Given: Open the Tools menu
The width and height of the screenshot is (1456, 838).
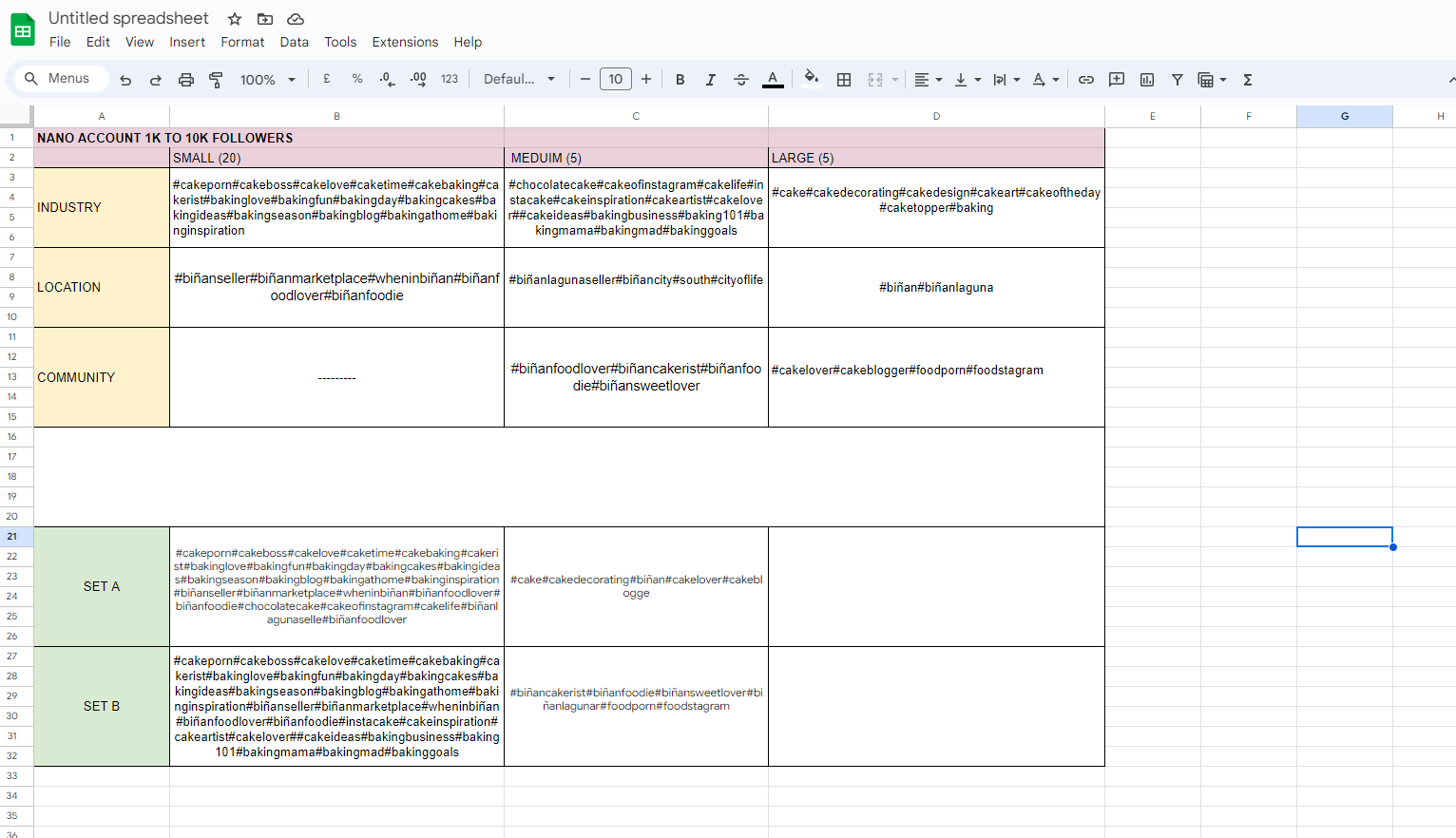Looking at the screenshot, I should [340, 42].
